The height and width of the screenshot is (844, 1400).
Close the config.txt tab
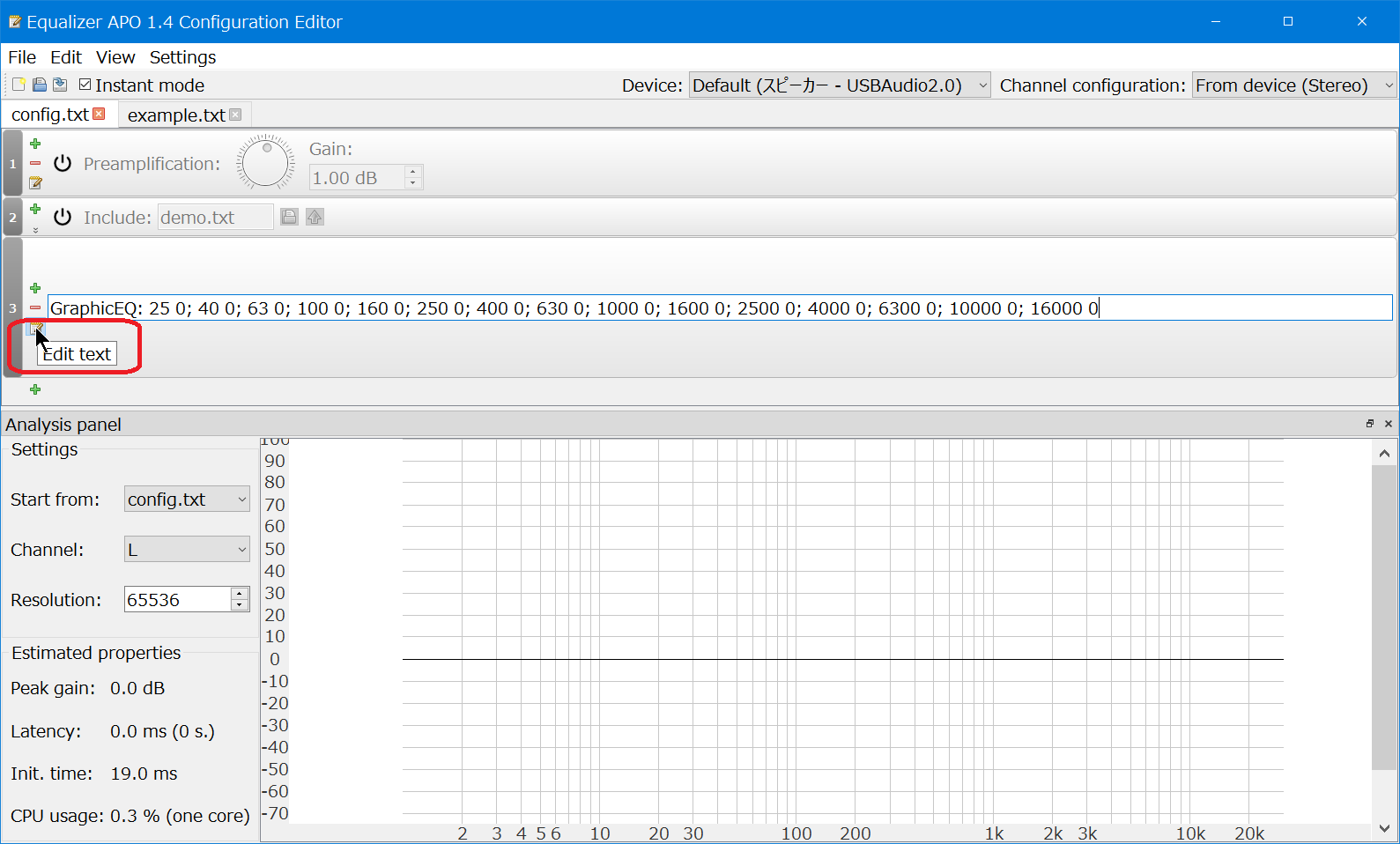99,114
